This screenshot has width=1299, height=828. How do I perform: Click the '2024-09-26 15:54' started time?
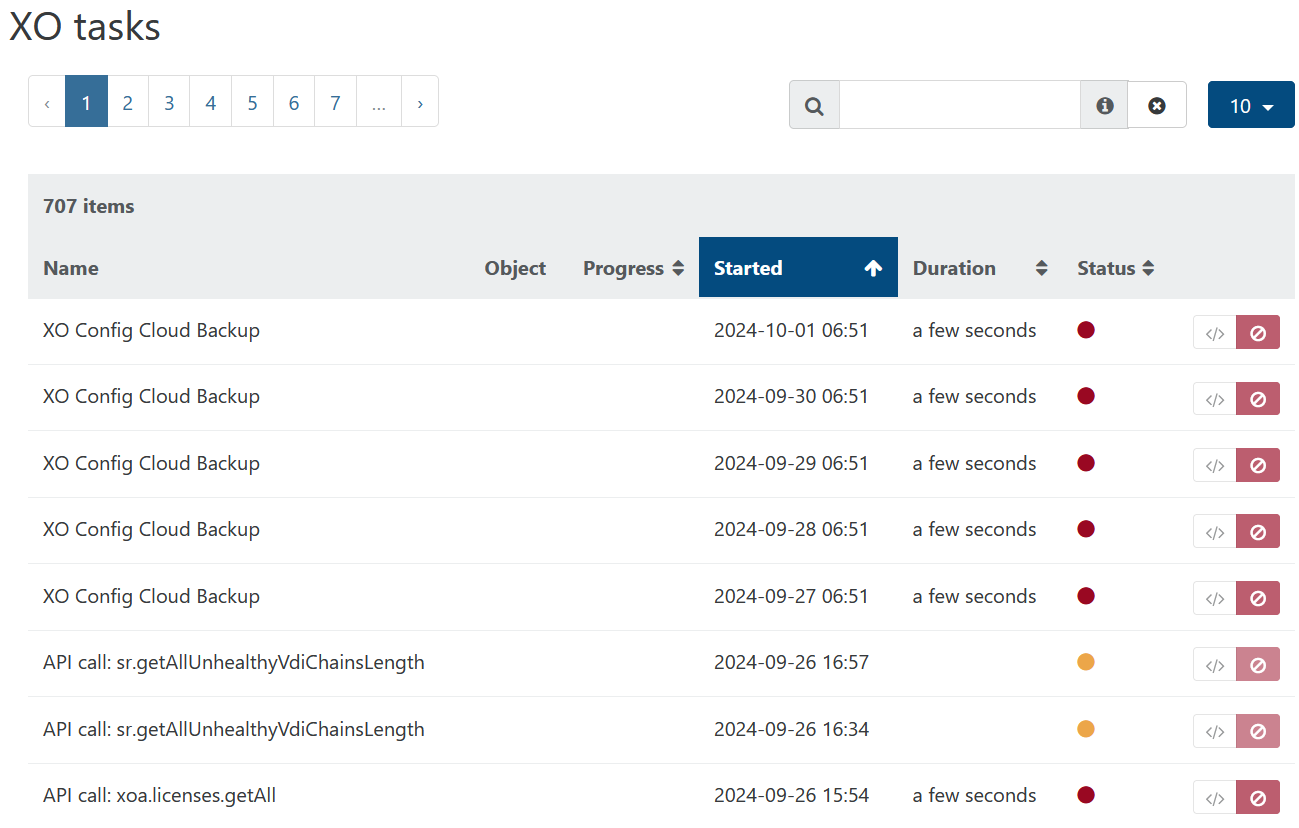point(791,795)
